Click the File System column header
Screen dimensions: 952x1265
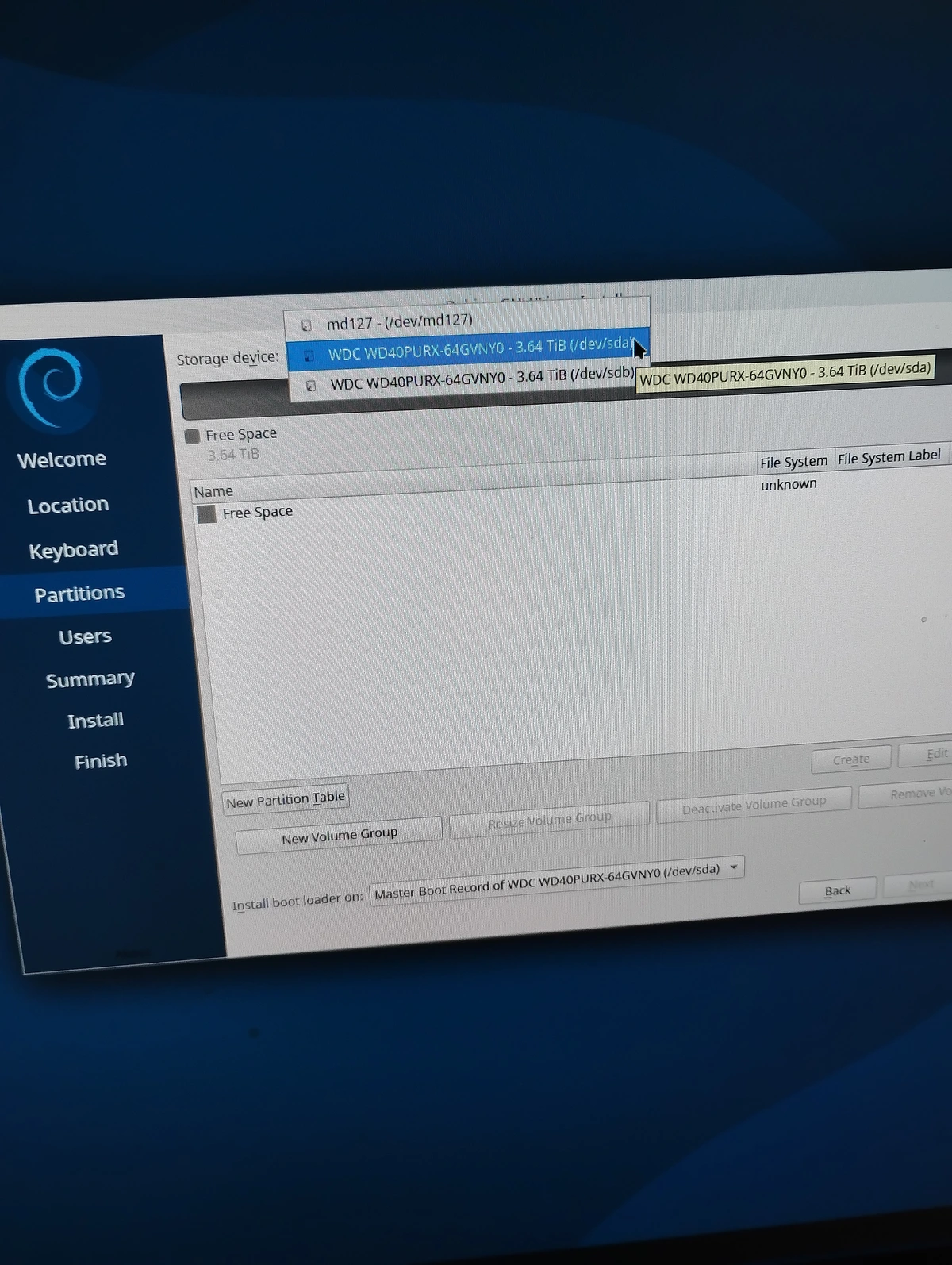793,462
